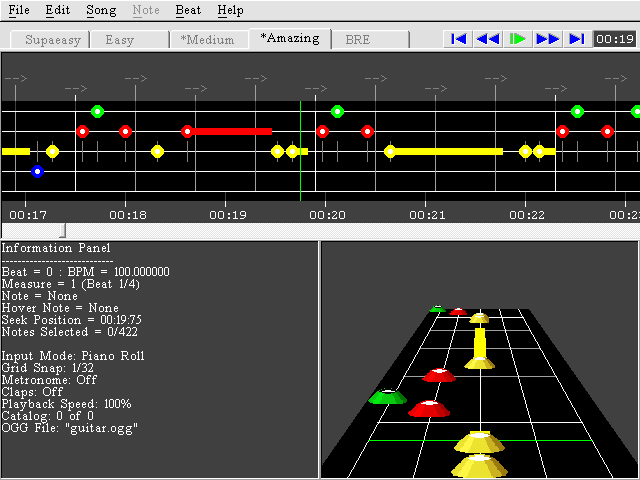
Task: Switch to the Easy difficulty tab
Action: point(120,40)
